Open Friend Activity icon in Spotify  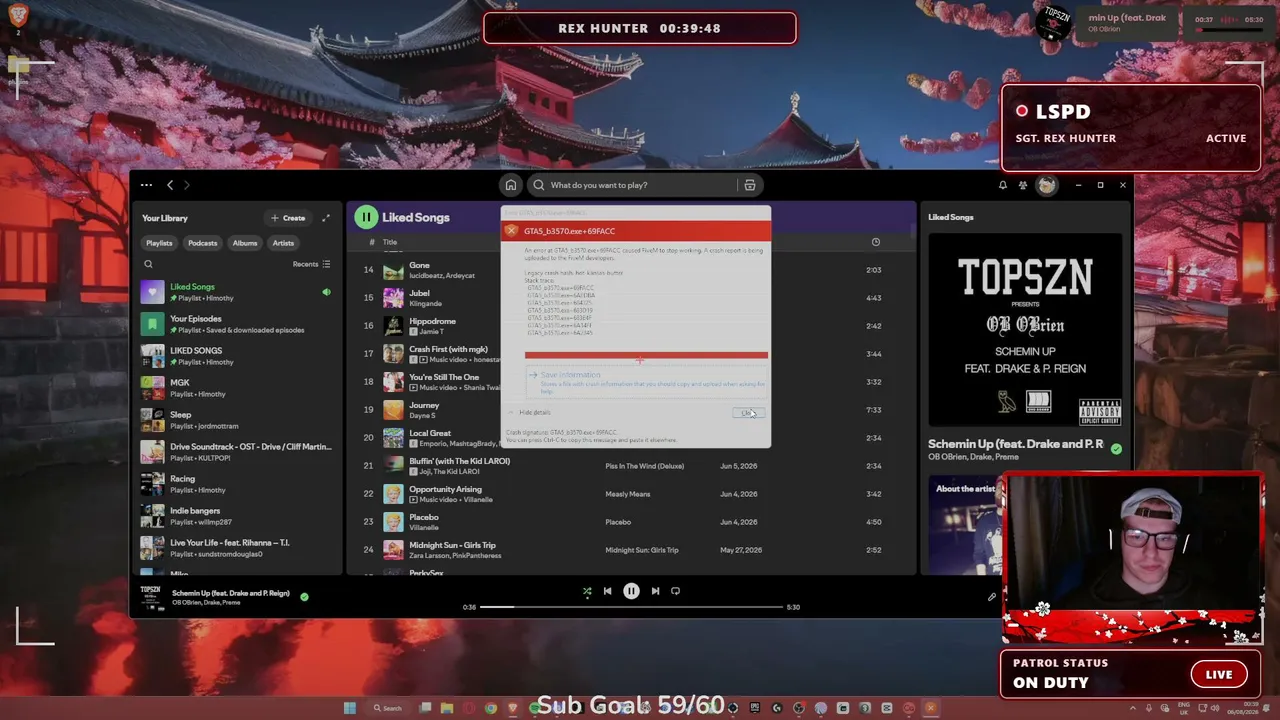[1022, 185]
